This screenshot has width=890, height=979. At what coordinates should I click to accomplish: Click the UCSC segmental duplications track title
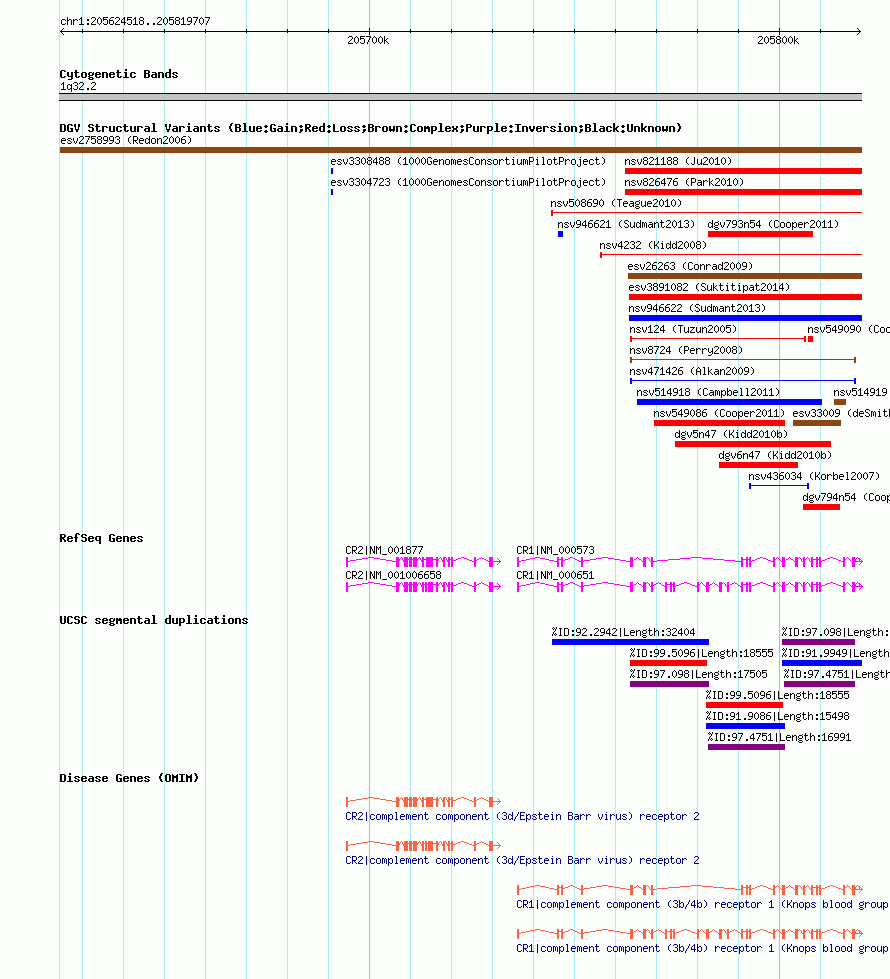(x=154, y=620)
